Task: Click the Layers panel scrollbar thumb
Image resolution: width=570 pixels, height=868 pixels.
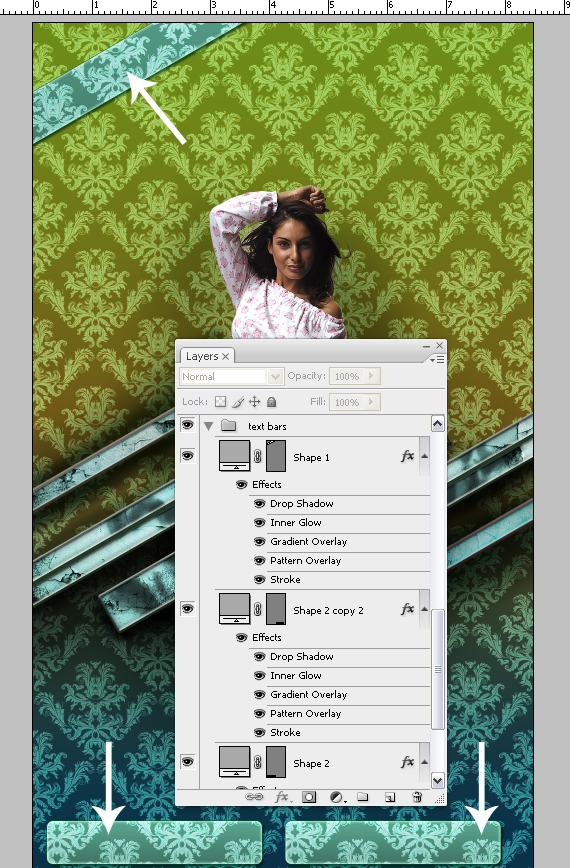Action: [437, 669]
